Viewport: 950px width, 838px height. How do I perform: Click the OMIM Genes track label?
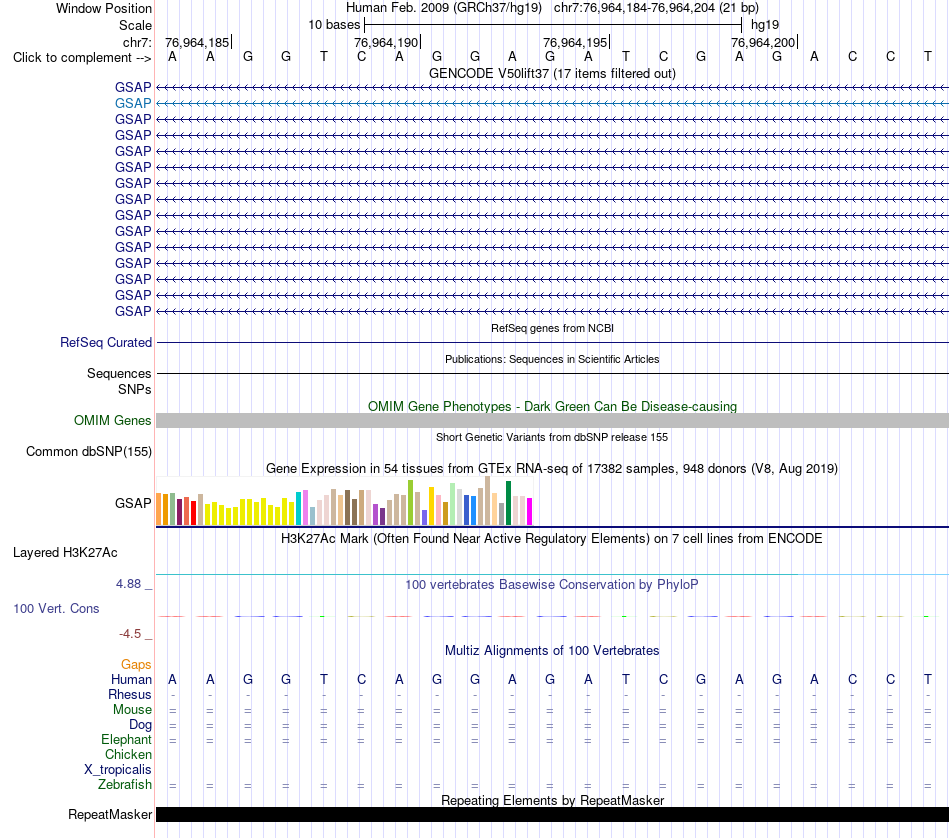[x=113, y=421]
